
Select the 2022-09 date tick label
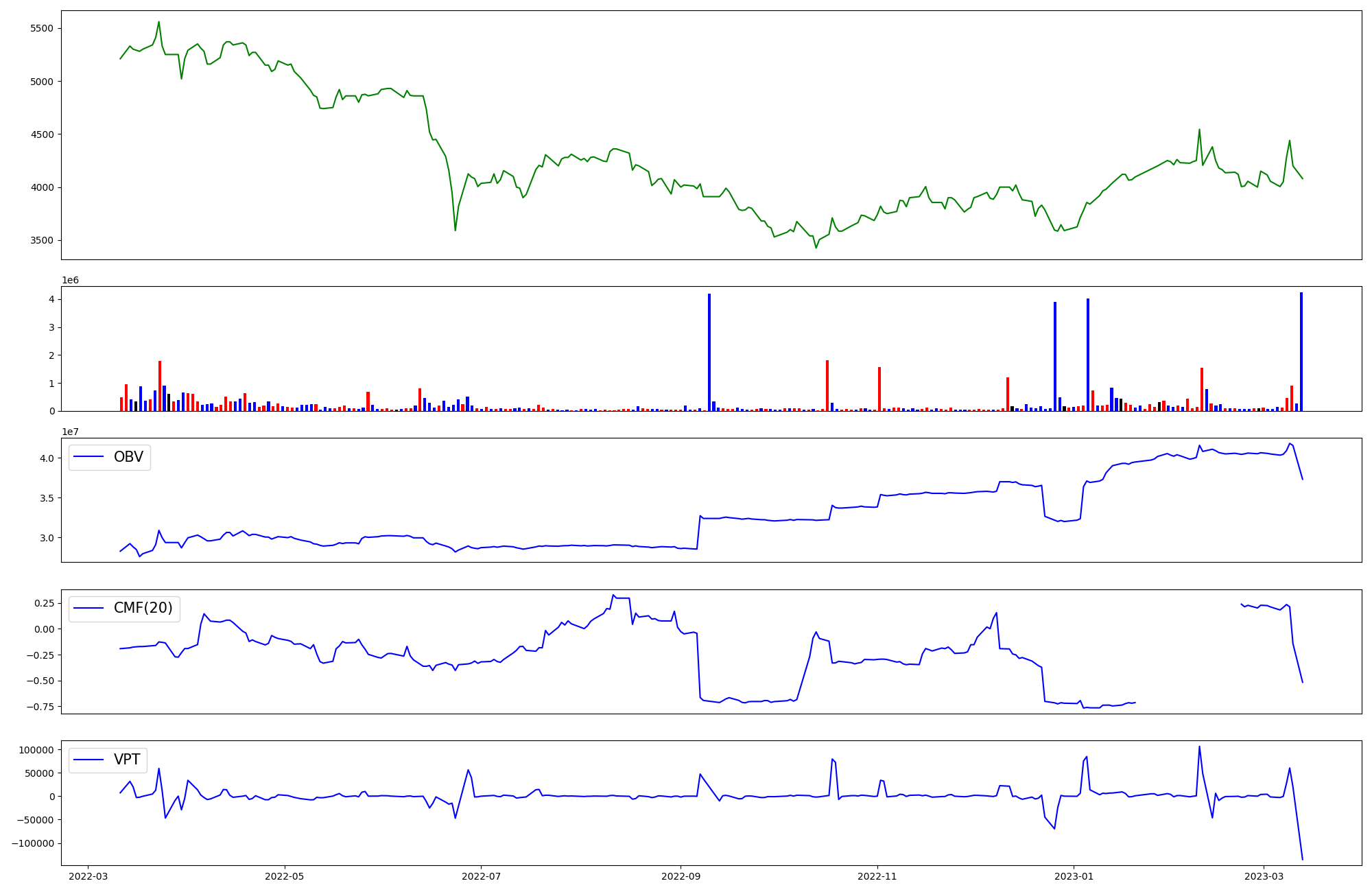(x=681, y=876)
